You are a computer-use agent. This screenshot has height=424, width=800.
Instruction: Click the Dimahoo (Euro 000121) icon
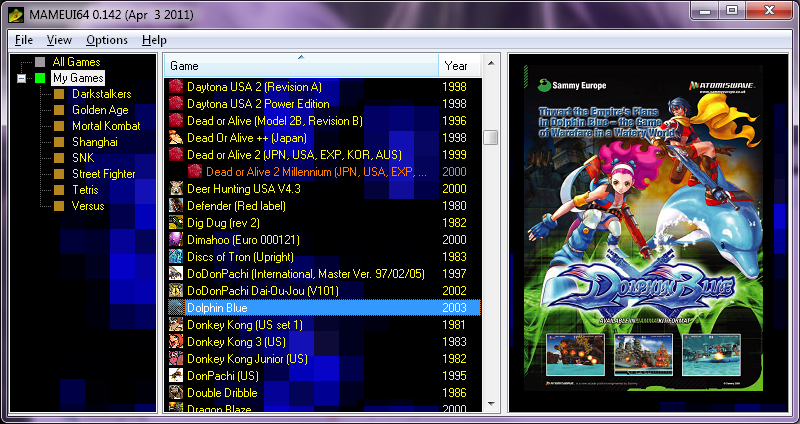click(176, 240)
